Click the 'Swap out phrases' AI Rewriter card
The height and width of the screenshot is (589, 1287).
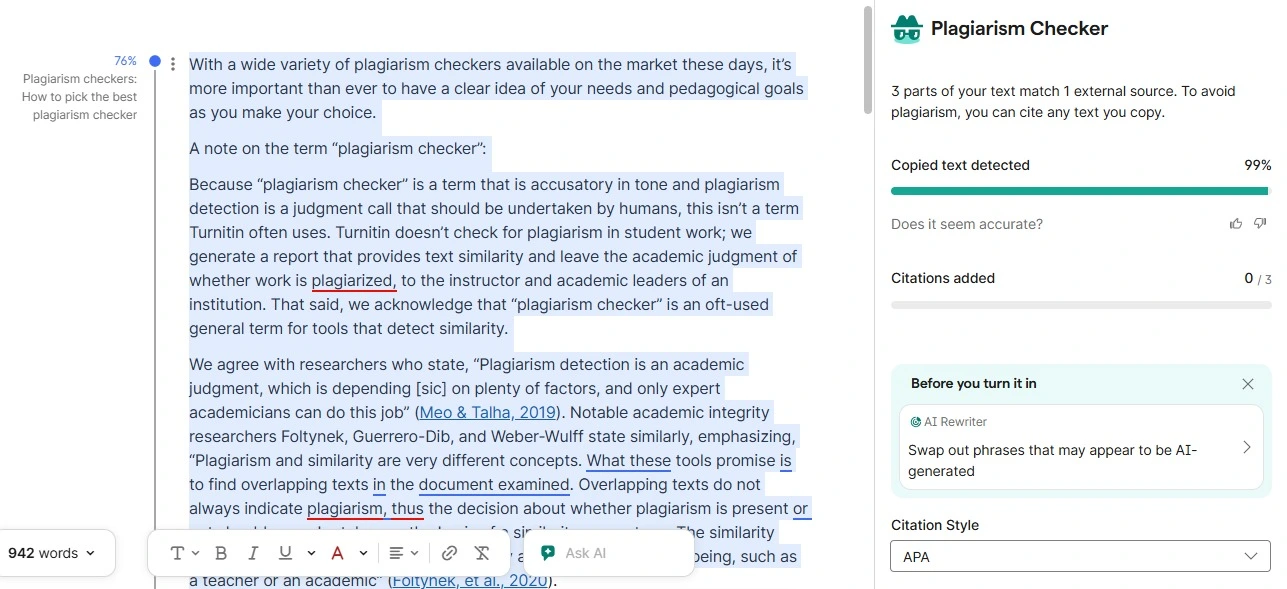tap(1080, 447)
